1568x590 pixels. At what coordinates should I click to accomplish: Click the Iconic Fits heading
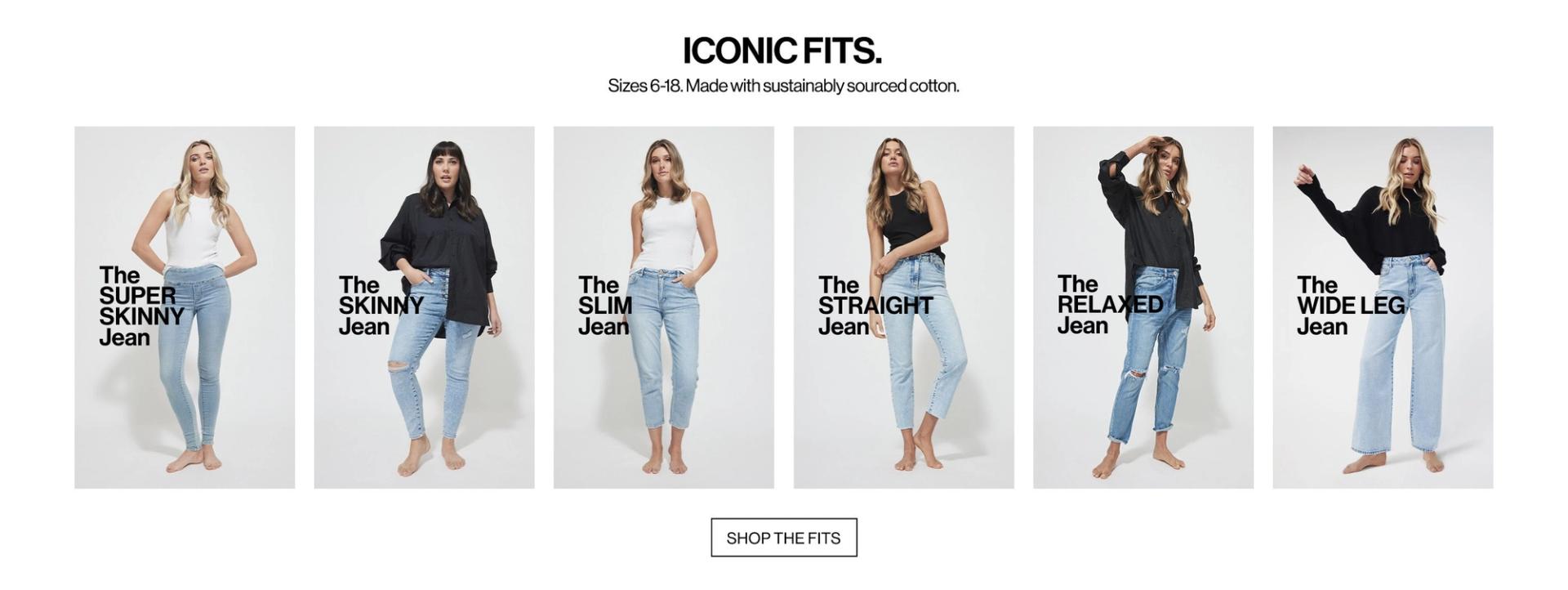782,51
